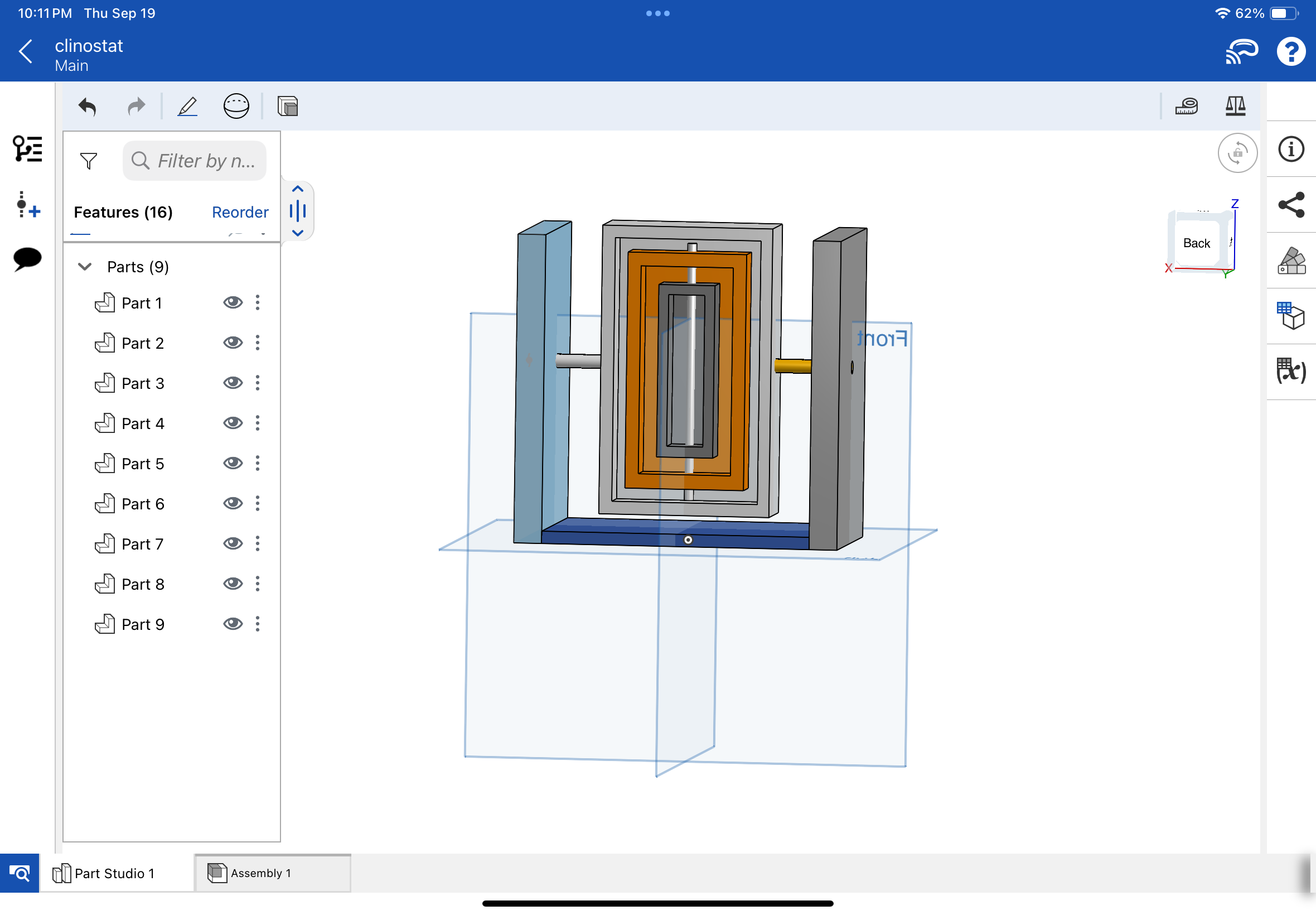Open the three-dot menu for Part 3

(x=258, y=383)
